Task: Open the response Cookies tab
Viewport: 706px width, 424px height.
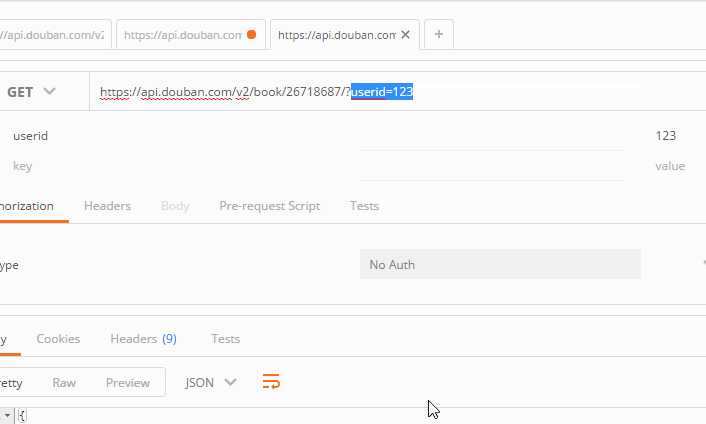Action: [58, 339]
